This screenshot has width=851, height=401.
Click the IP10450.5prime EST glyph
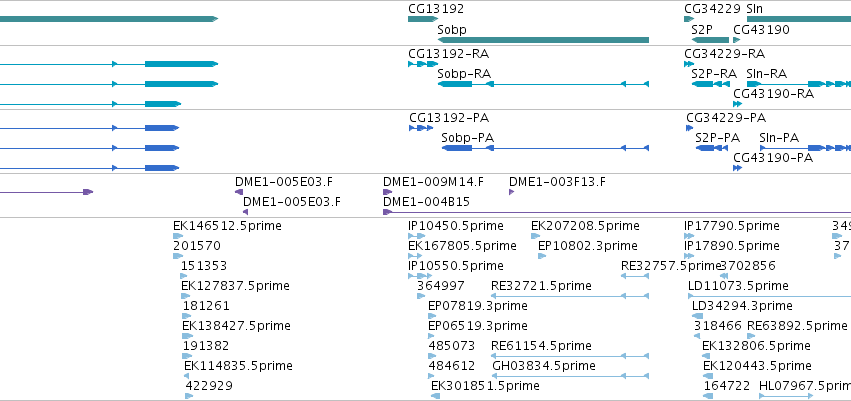pos(417,236)
